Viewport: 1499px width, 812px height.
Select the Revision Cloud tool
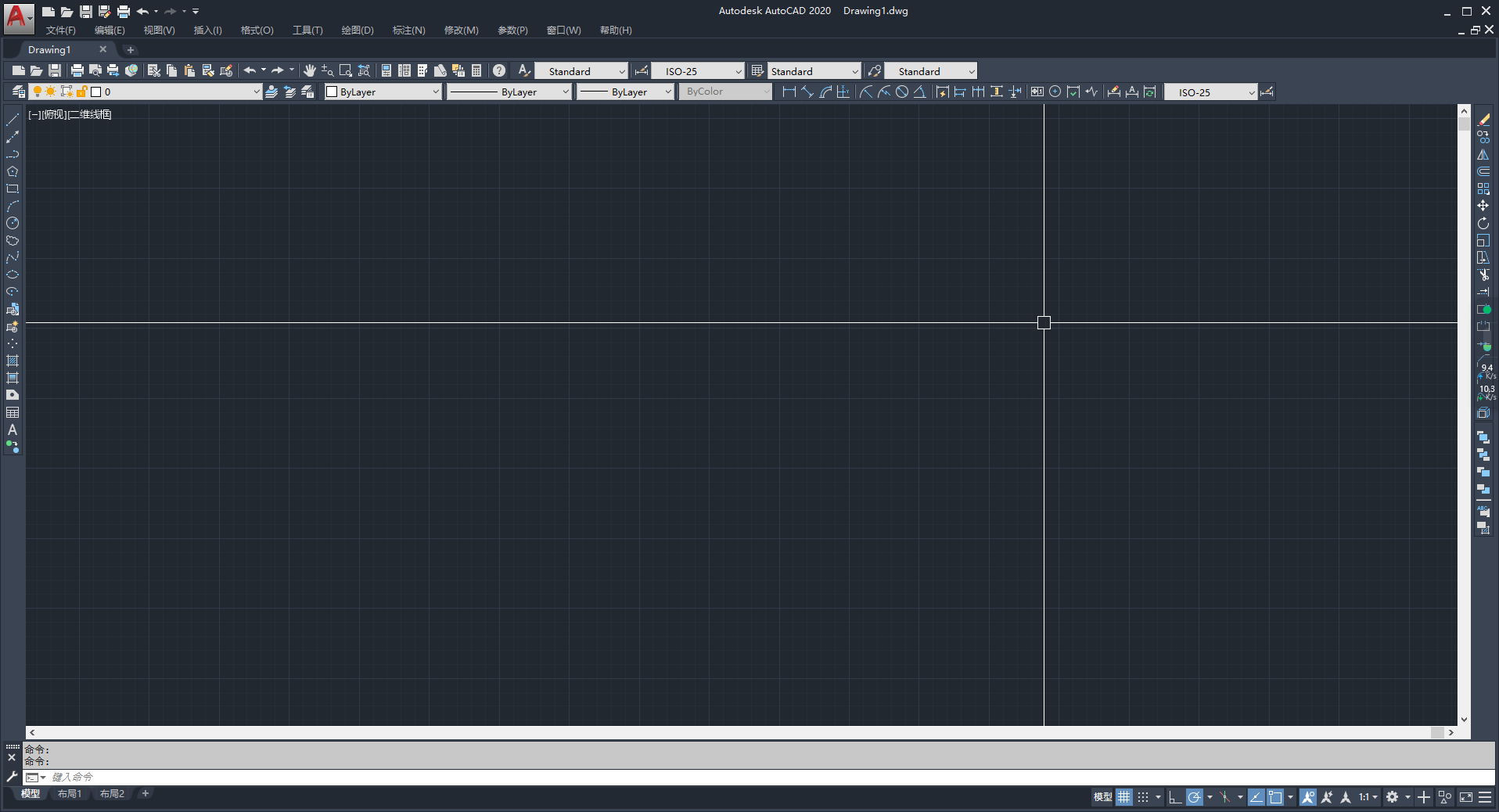13,241
